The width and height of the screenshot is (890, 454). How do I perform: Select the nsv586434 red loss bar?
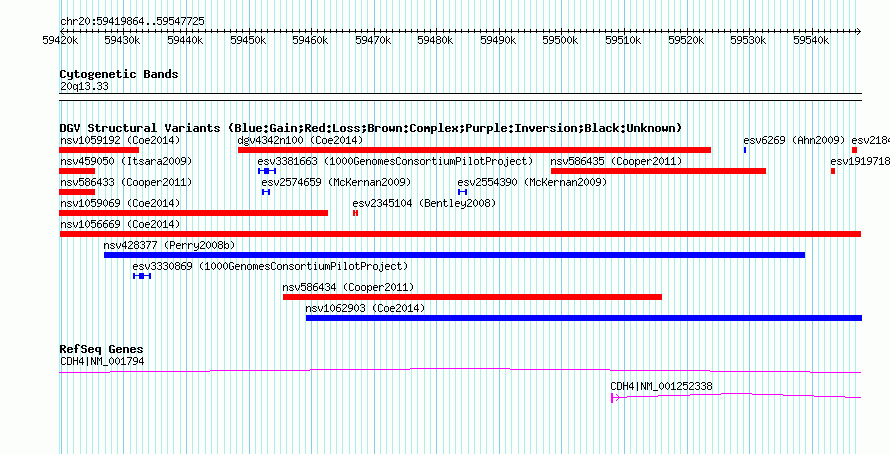[x=472, y=297]
